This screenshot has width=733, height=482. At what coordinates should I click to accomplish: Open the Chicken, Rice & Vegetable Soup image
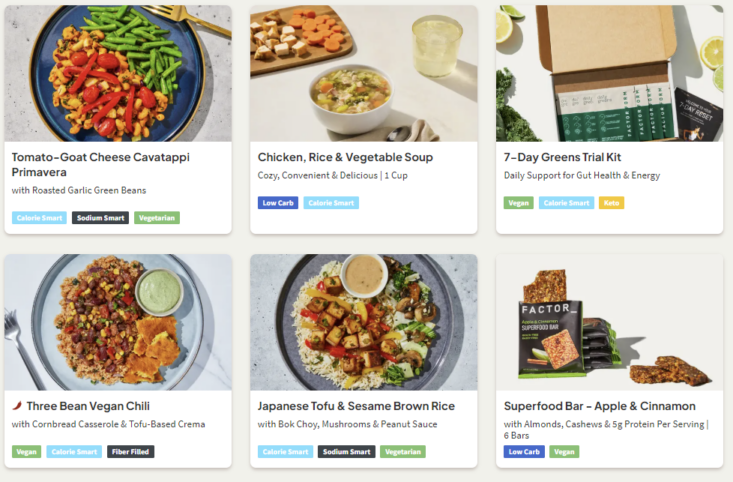click(364, 73)
